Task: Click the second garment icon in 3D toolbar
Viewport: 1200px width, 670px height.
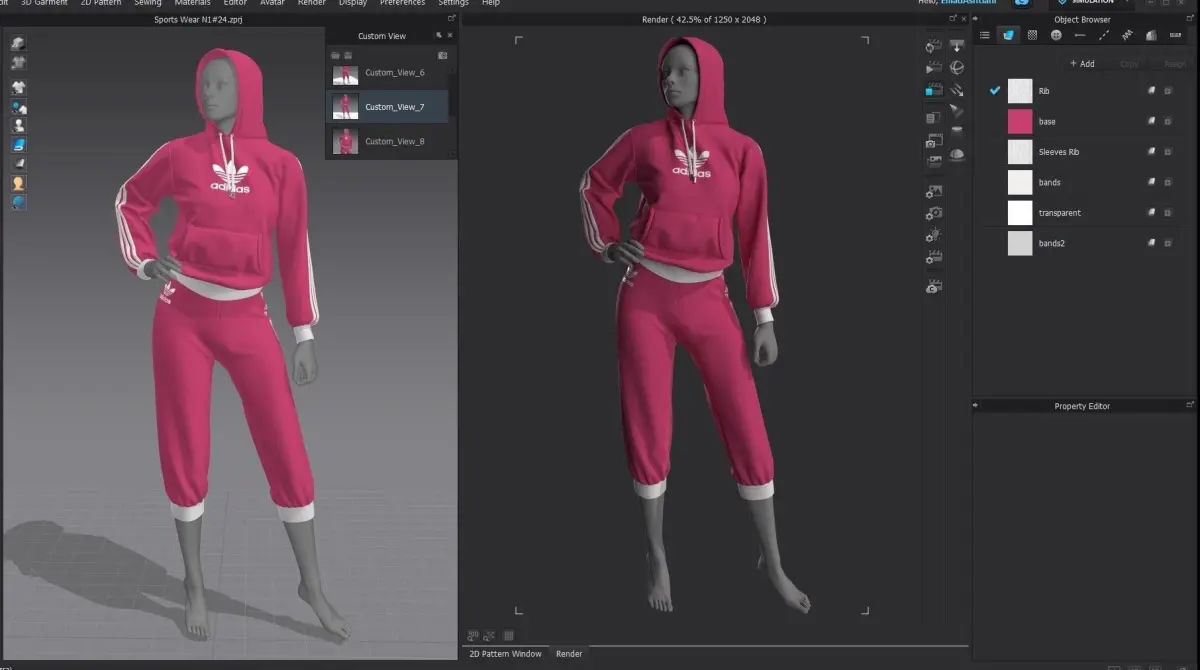Action: pos(18,62)
